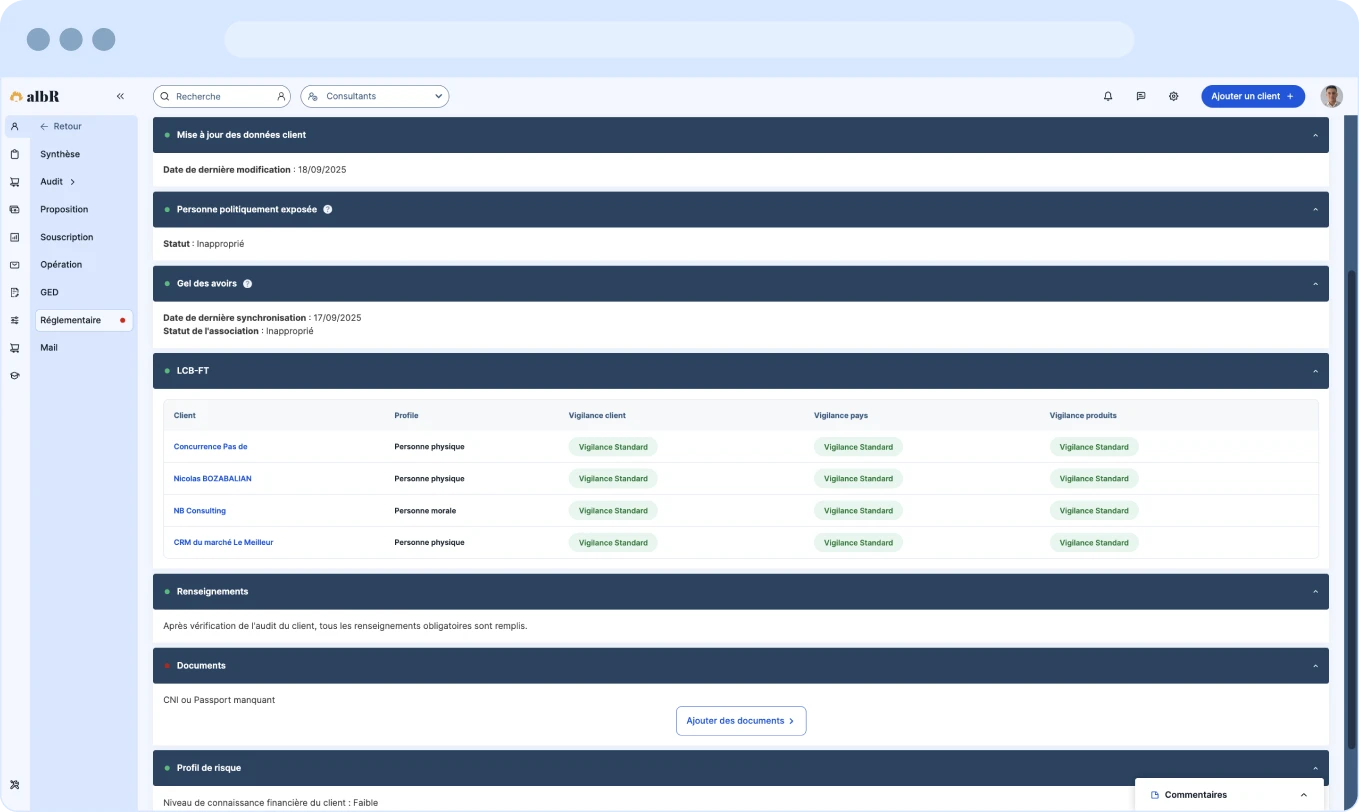Click the user profile avatar
The height and width of the screenshot is (812, 1360).
point(1331,96)
